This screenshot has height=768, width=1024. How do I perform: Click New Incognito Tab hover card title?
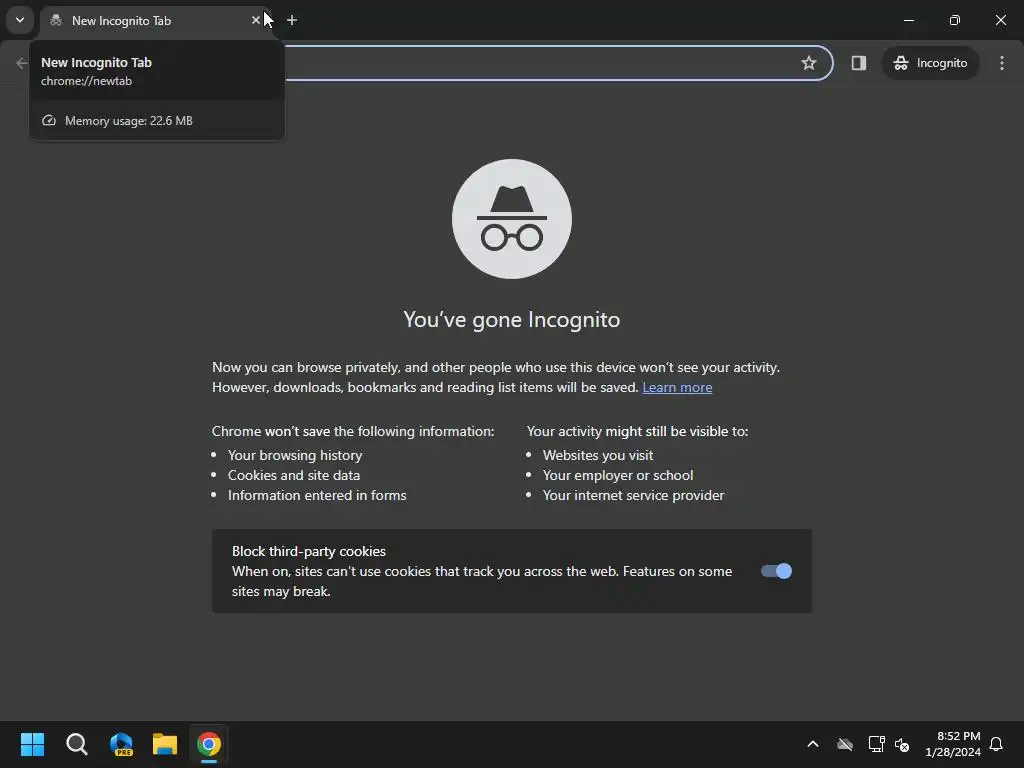96,63
